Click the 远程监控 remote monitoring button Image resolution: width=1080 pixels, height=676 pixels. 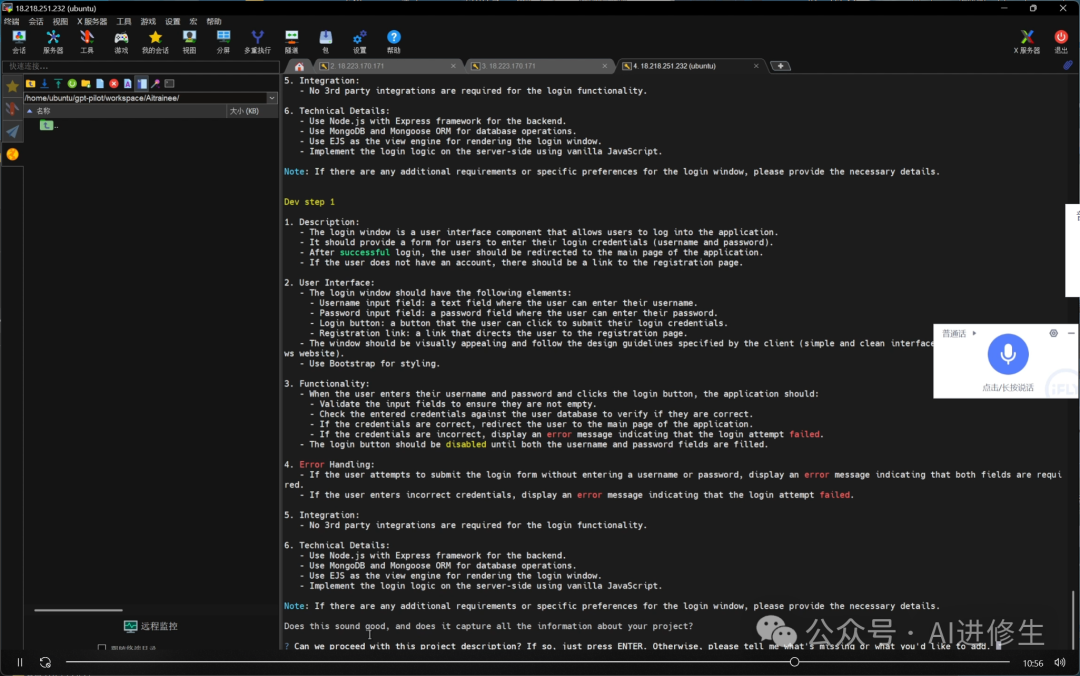(151, 626)
